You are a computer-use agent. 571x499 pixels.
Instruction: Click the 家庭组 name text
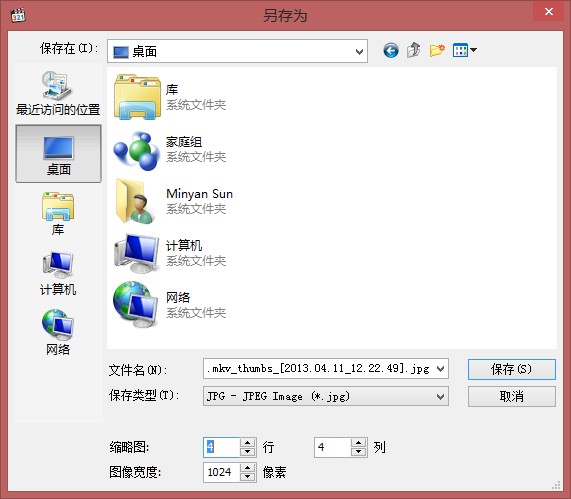(x=184, y=142)
